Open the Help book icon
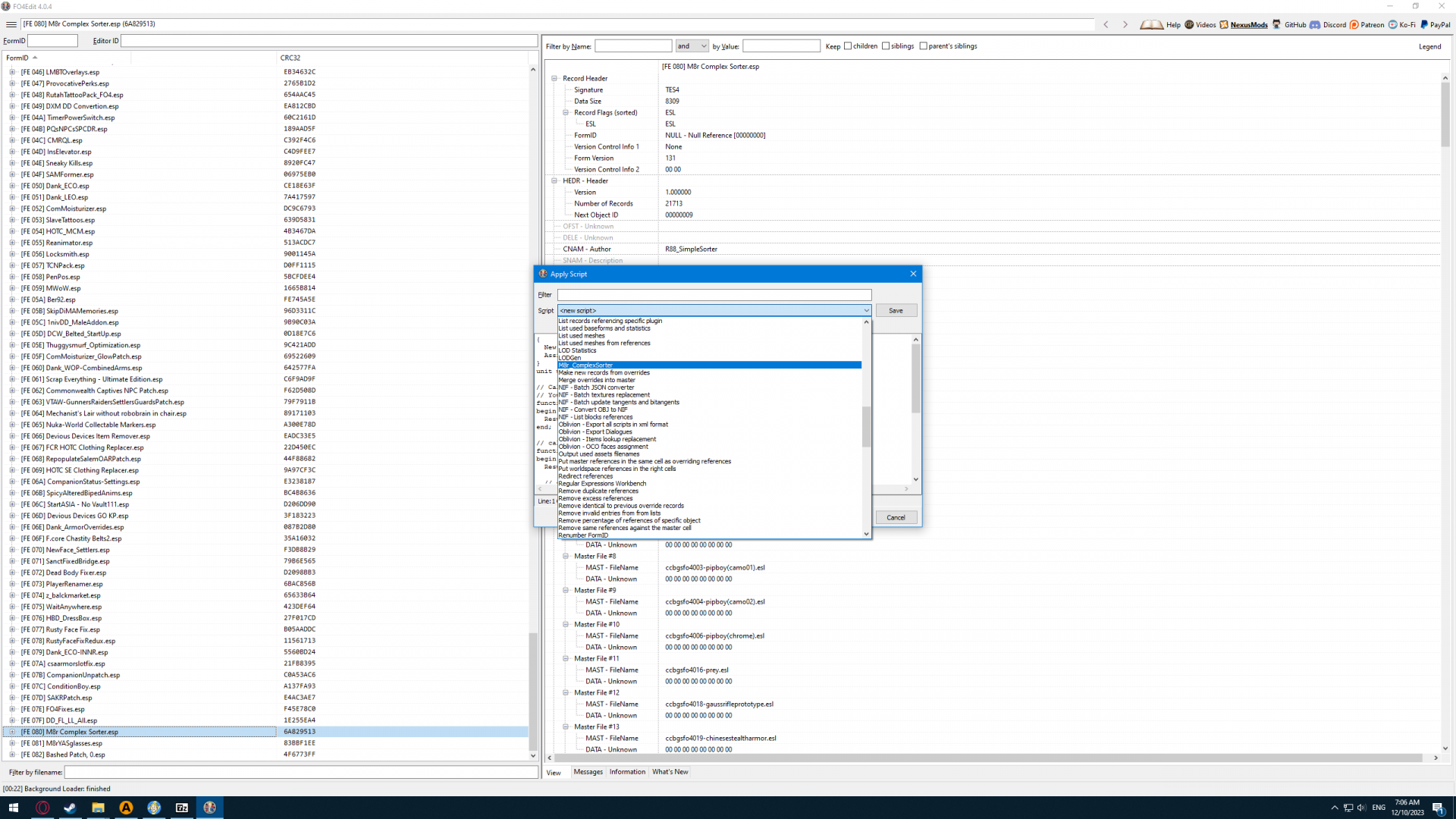Viewport: 1456px width, 819px height. coord(1151,24)
